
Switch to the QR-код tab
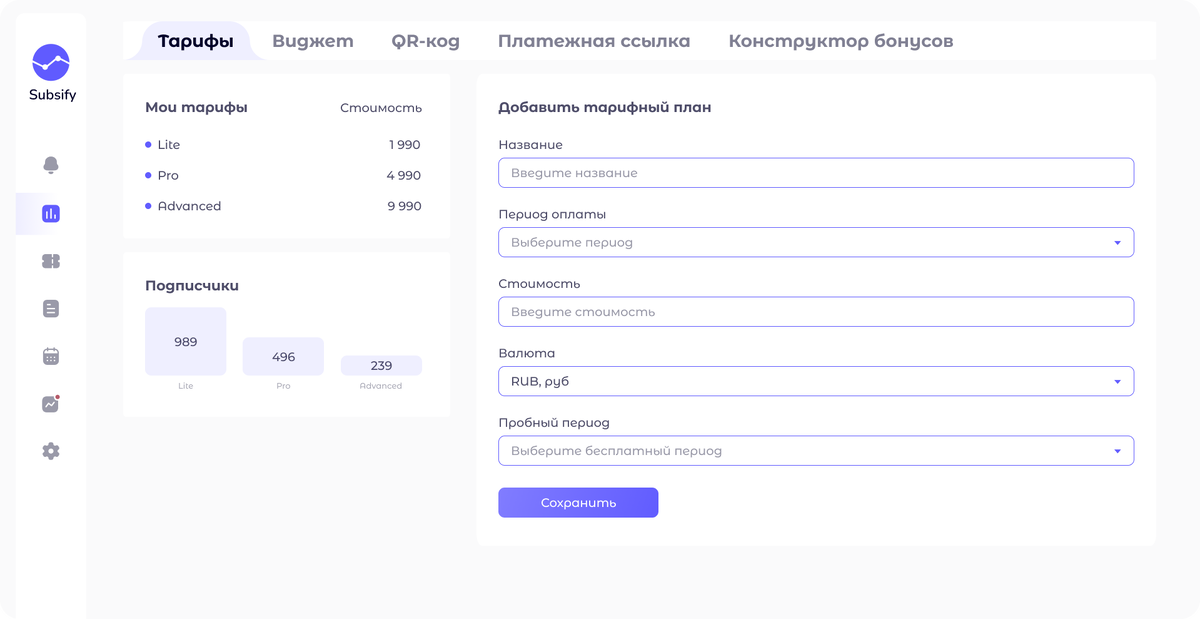click(x=425, y=42)
